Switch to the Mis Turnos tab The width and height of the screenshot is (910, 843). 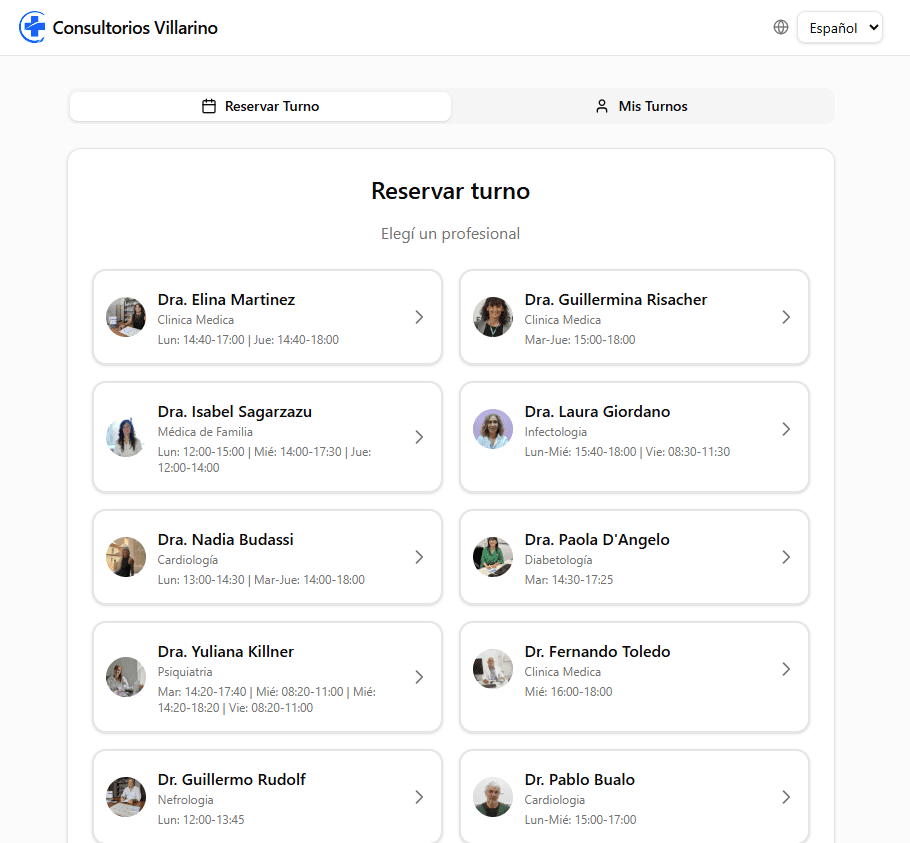[642, 106]
